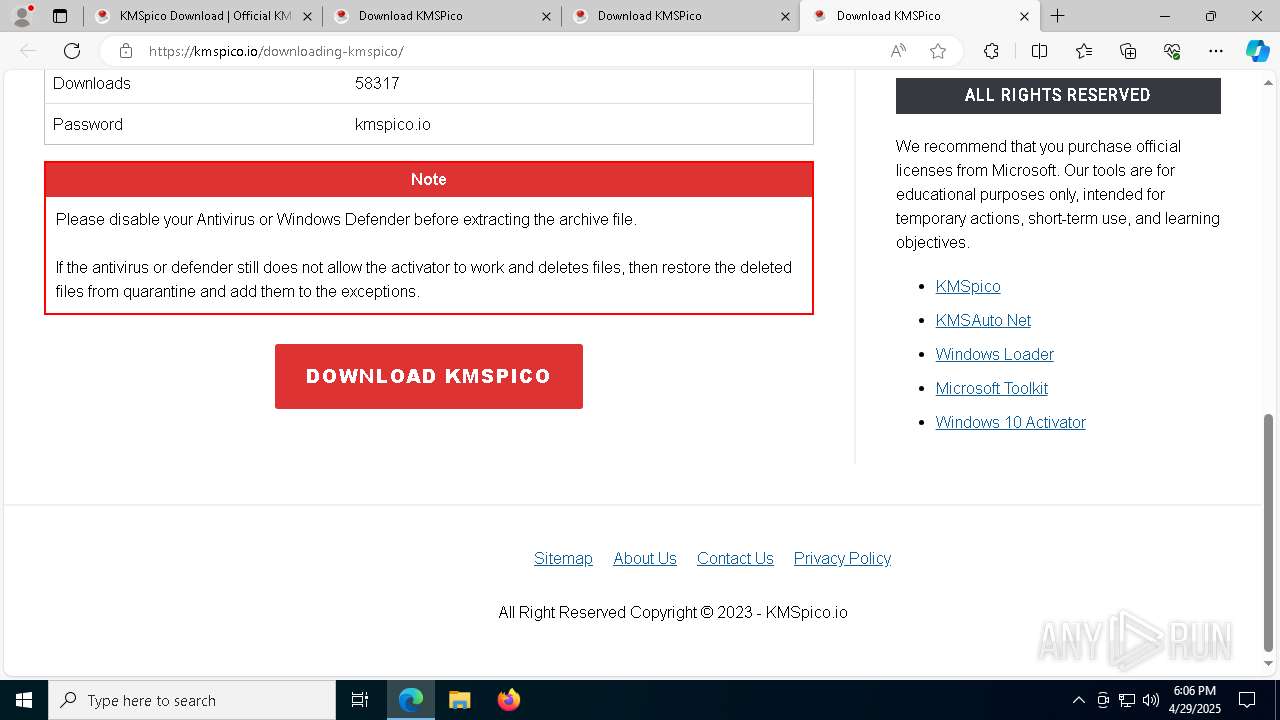Select the downloads count 58317
The width and height of the screenshot is (1280, 720).
click(x=377, y=83)
